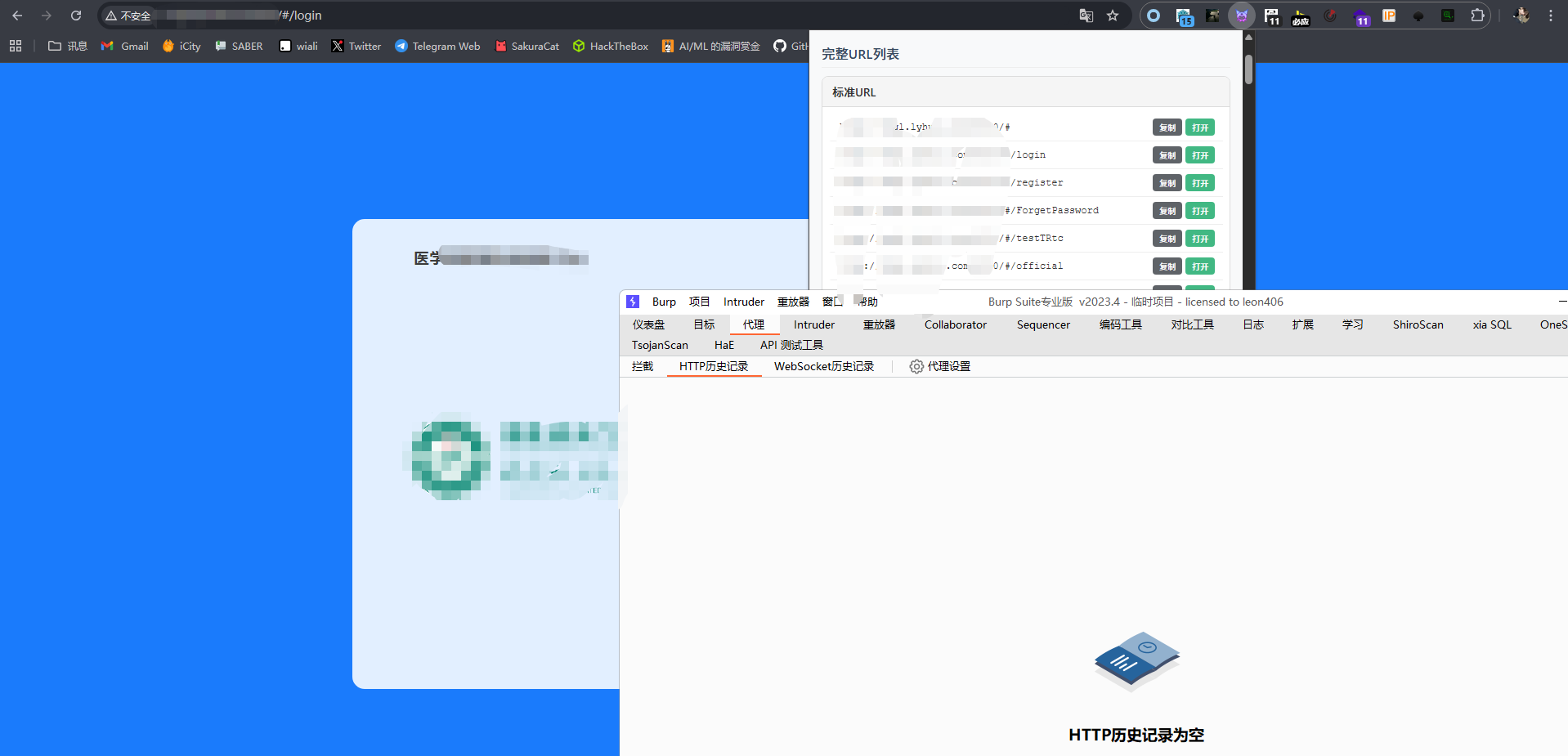Select the 代理 tab
The height and width of the screenshot is (756, 1568).
coord(754,324)
